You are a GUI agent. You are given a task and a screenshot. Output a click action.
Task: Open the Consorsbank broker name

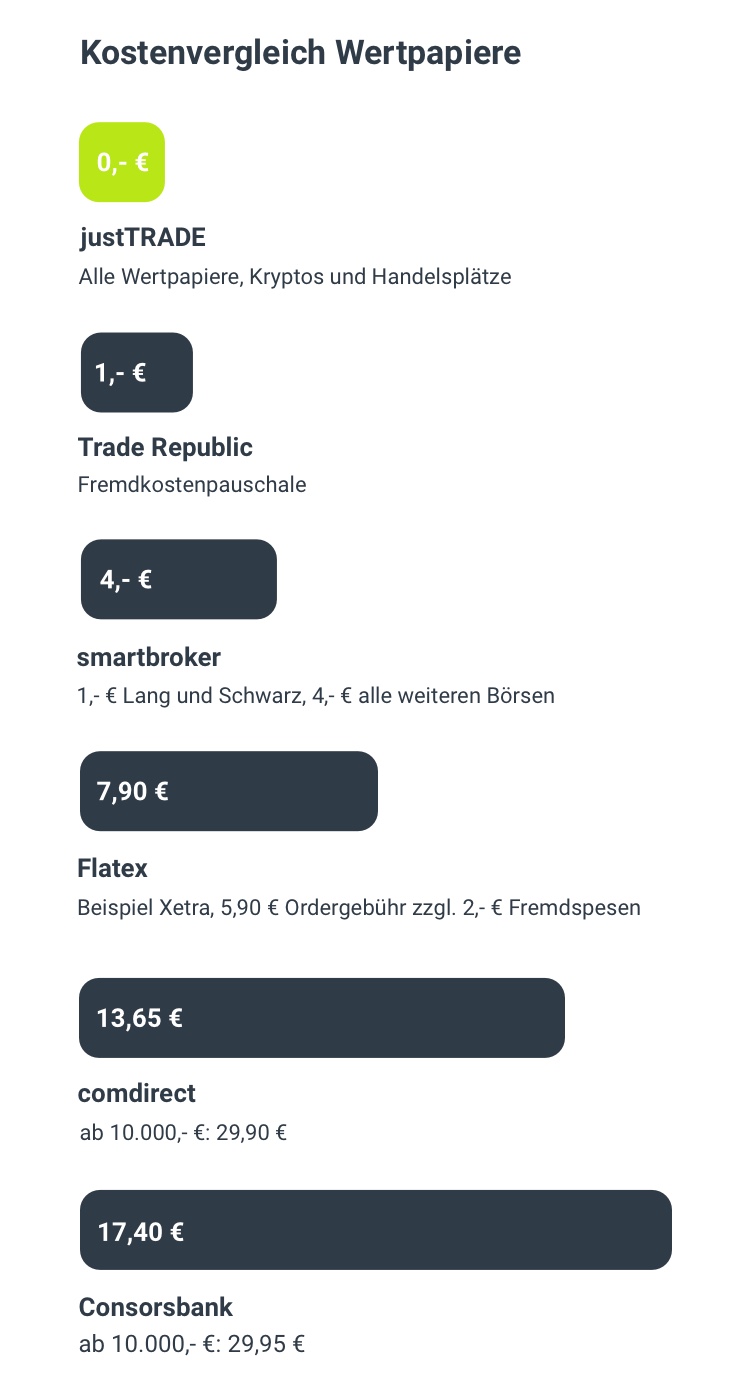pyautogui.click(x=156, y=1307)
